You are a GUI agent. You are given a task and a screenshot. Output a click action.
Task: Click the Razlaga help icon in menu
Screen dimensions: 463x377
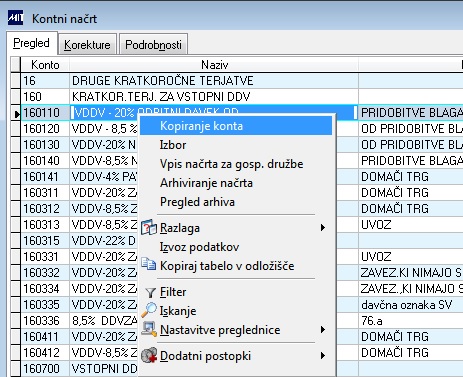coord(149,227)
